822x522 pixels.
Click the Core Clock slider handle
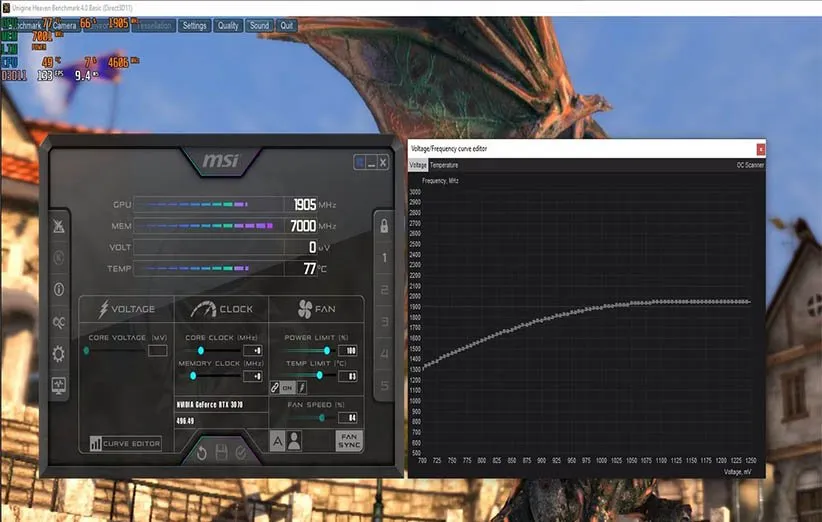201,351
